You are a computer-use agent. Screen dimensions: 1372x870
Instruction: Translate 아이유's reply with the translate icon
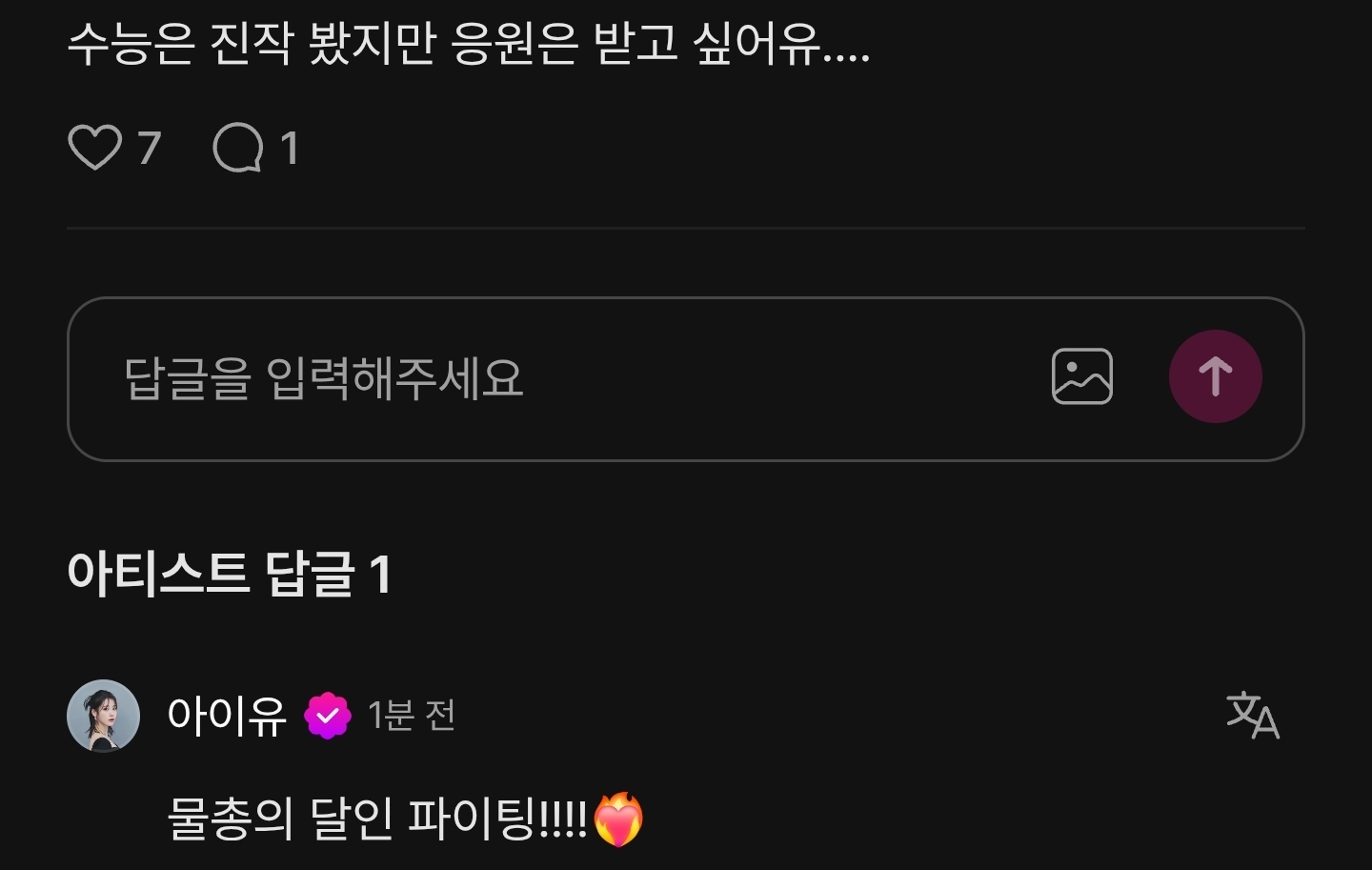click(1252, 716)
